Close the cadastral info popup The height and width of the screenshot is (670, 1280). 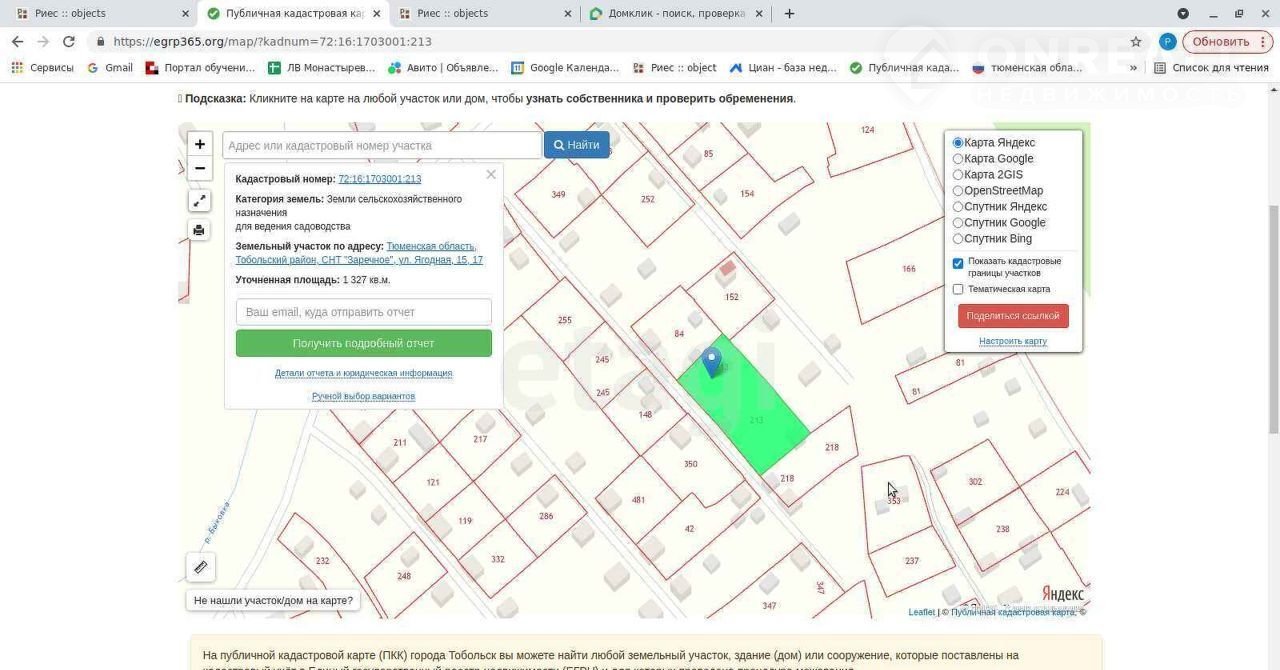pos(491,175)
